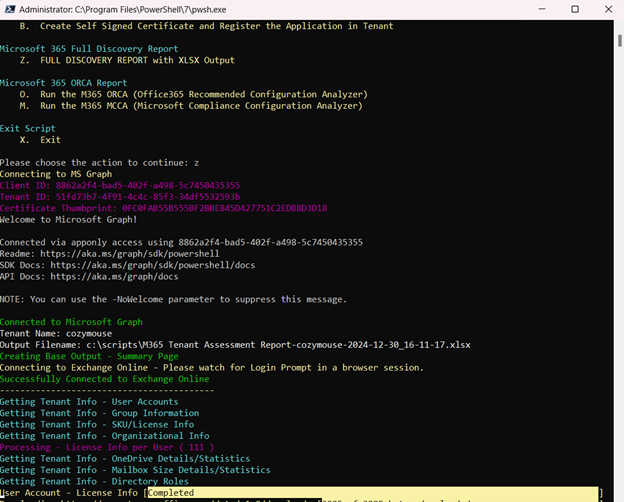Screen dimensions: 624x502
Task: Click heading 'Microsoft 365 ORCA Report'
Action: [64, 83]
